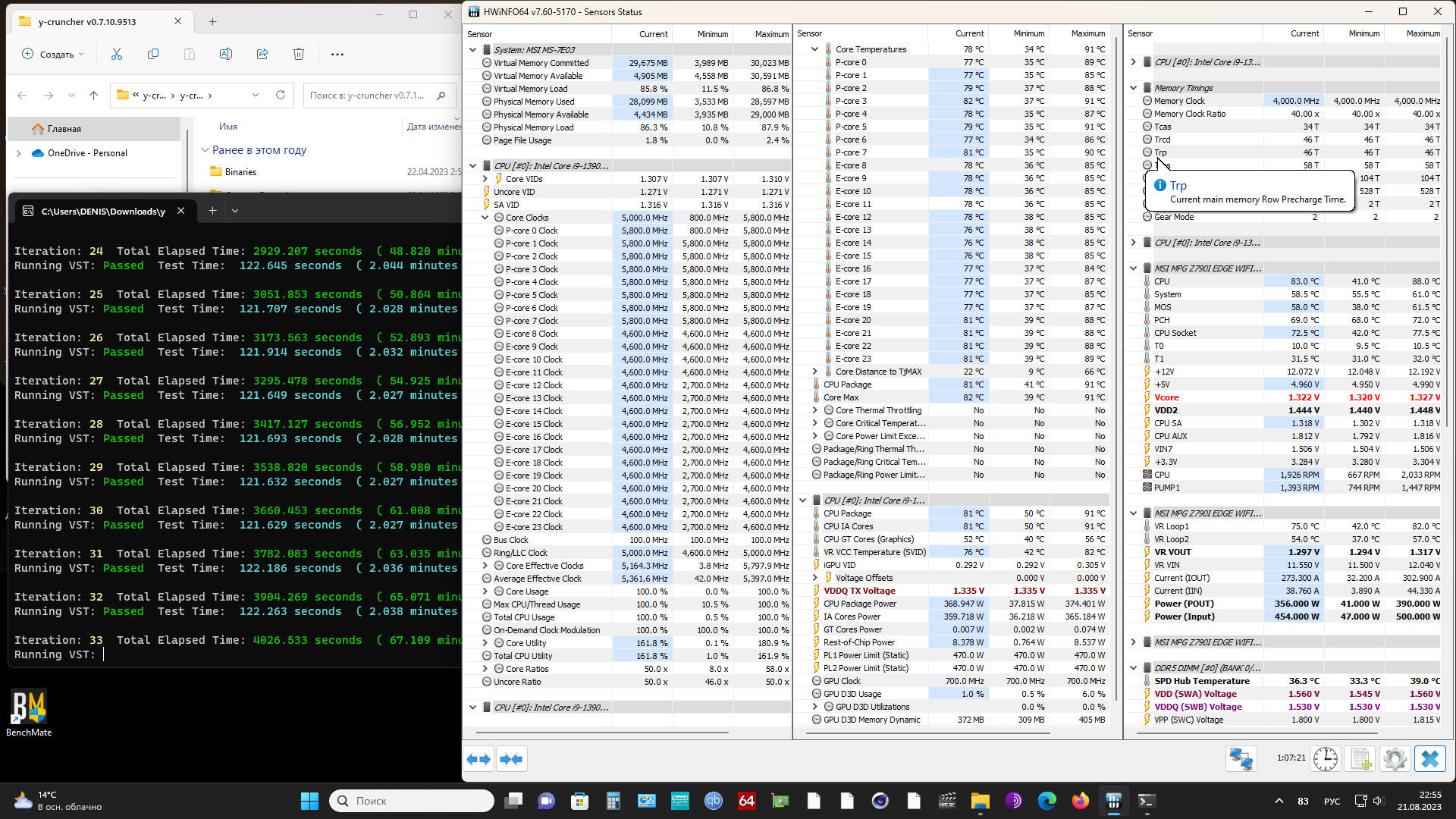Click the share icon in Explorer toolbar
Image resolution: width=1456 pixels, height=819 pixels.
pyautogui.click(x=262, y=54)
